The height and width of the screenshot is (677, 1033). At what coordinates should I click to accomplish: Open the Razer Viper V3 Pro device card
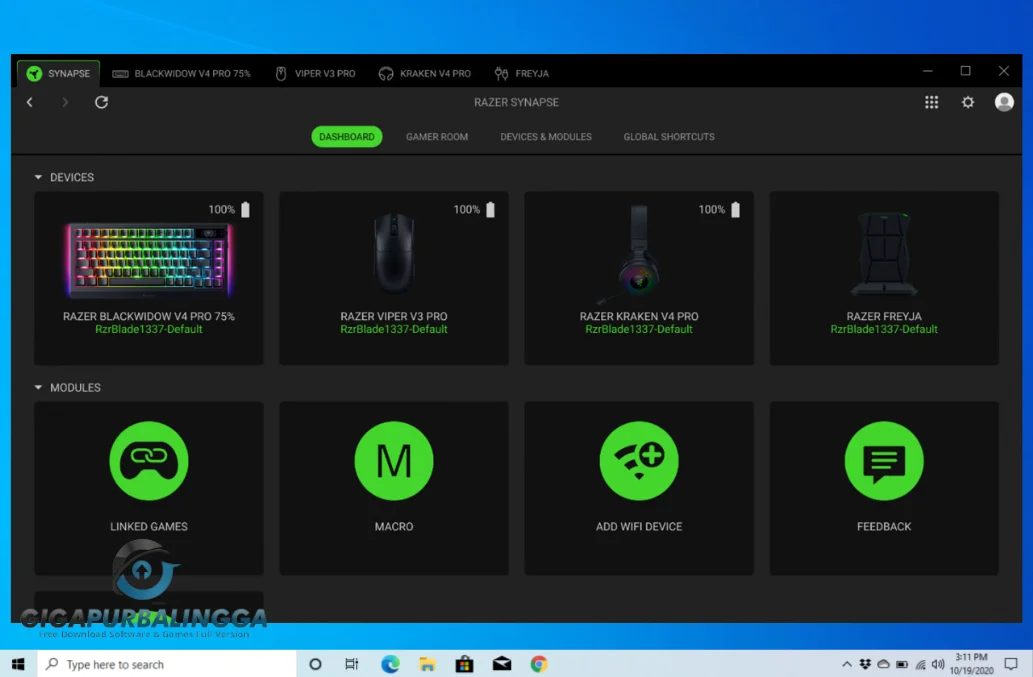point(393,277)
